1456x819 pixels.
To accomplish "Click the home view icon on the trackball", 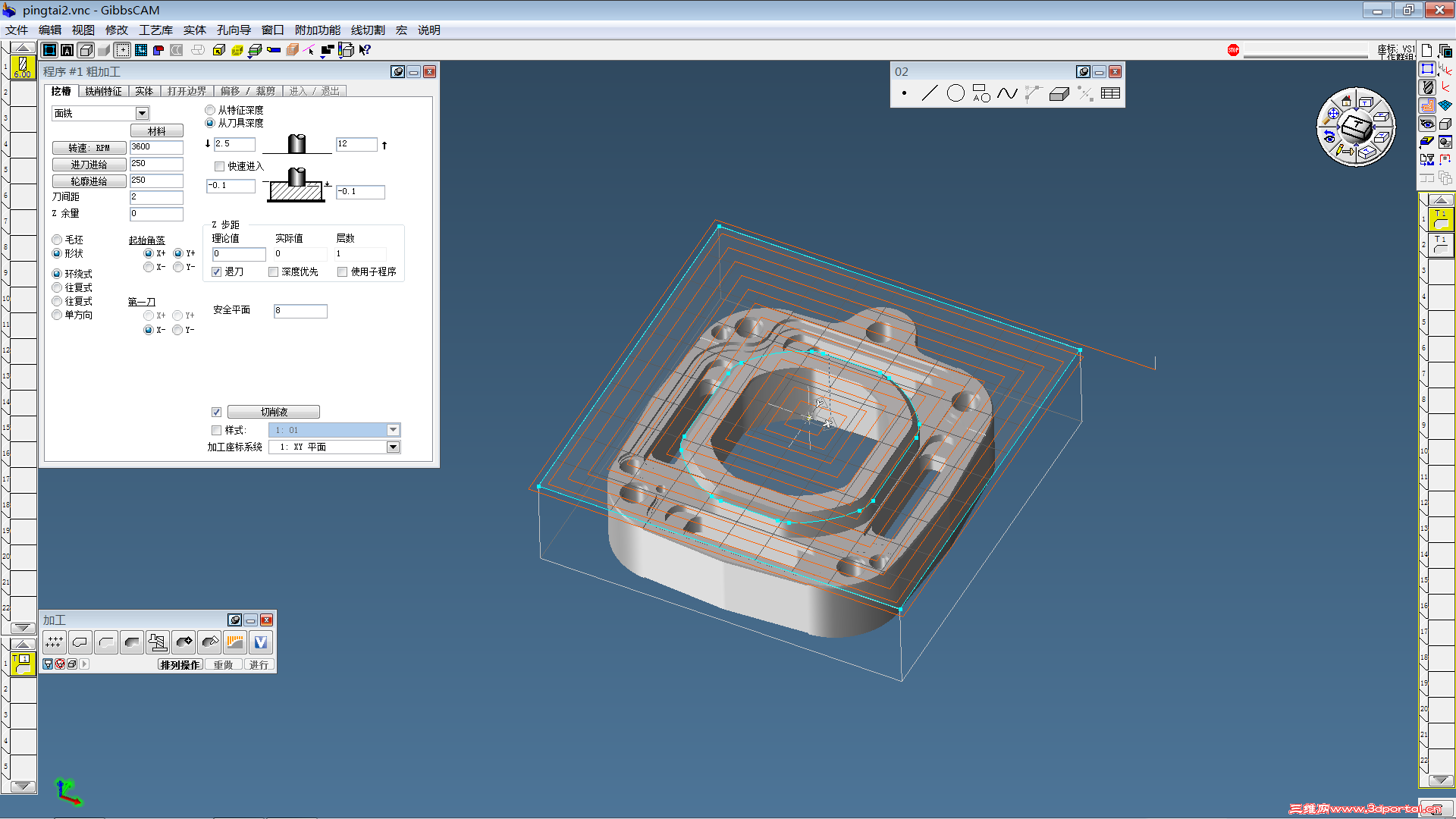I will (x=1346, y=101).
